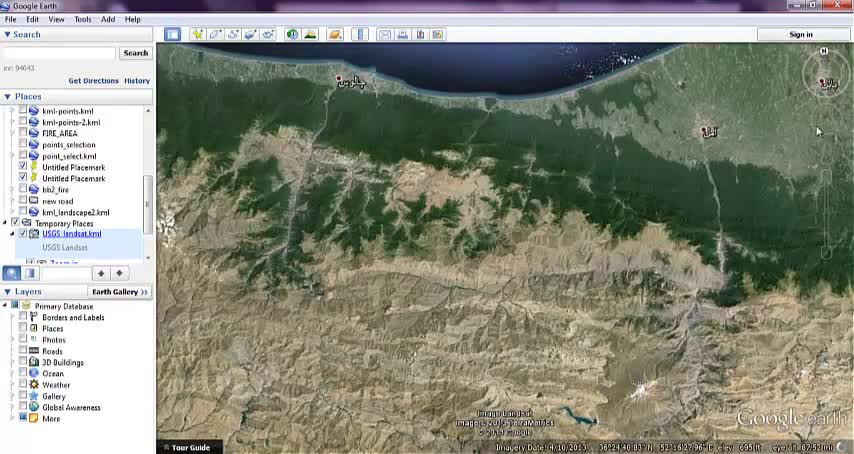Show historical imagery clock icon
854x454 pixels.
click(292, 34)
